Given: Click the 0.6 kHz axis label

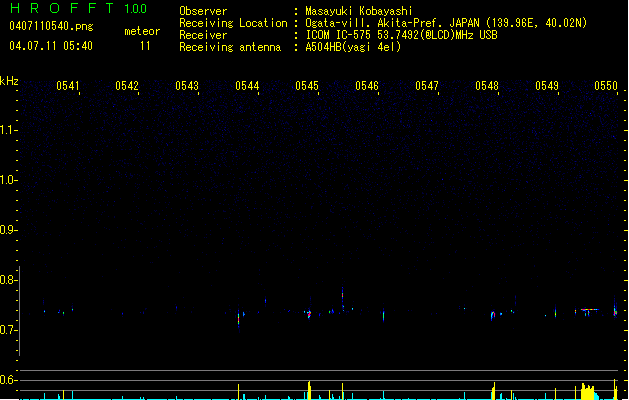Looking at the screenshot, I should click(8, 380).
